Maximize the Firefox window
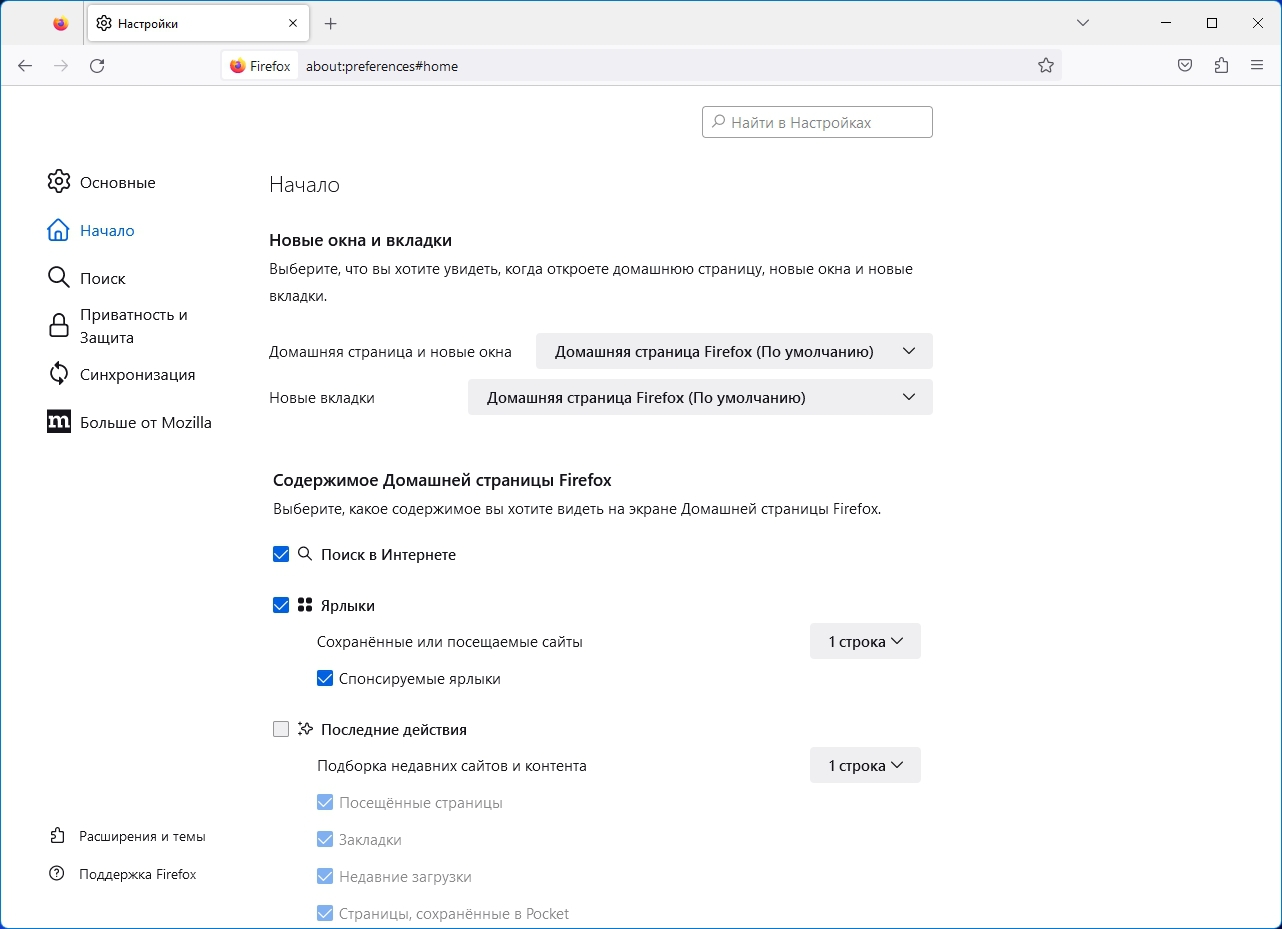 pos(1212,23)
